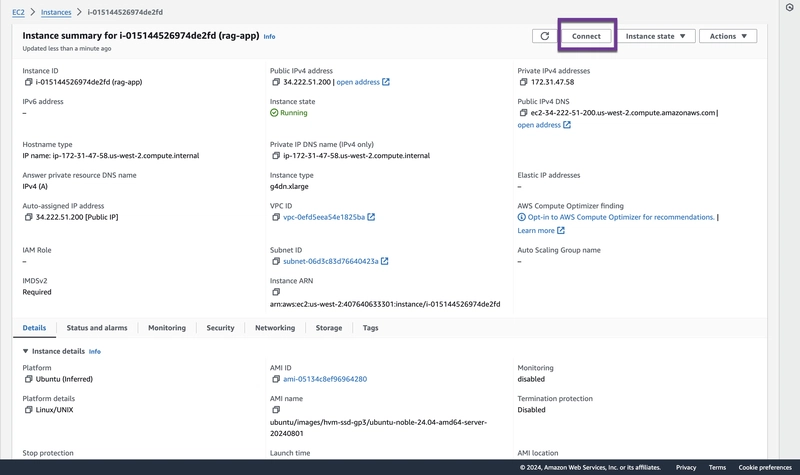Open Cookie preferences in footer
The image size is (800, 475).
tap(765, 467)
